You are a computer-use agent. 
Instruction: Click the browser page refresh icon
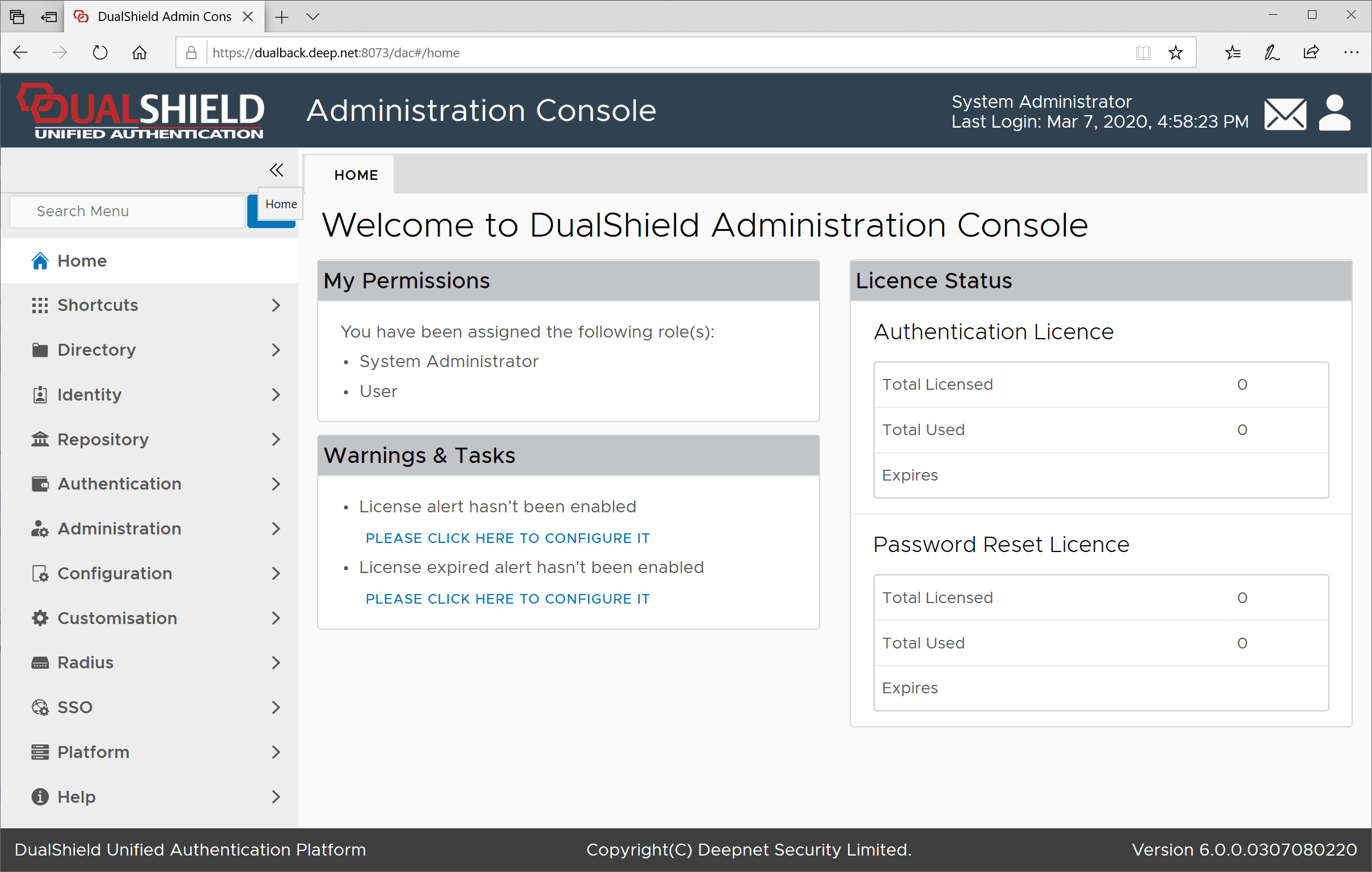tap(100, 52)
